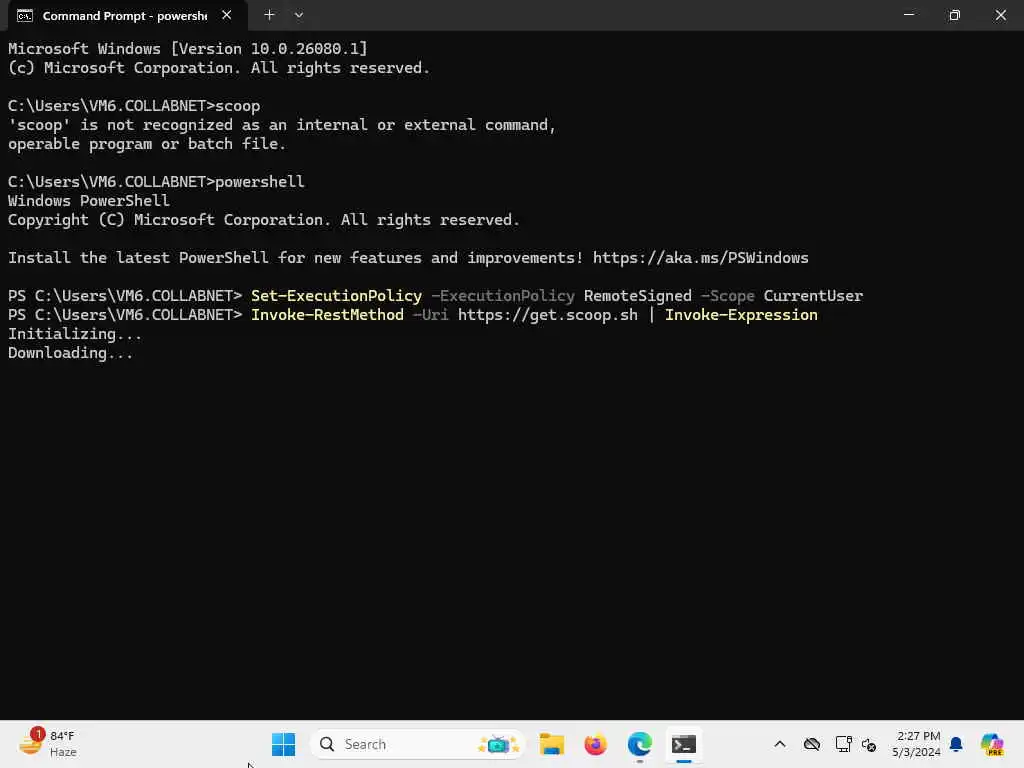Show hidden system tray icons
Screen dimensions: 1024x768
[x=780, y=744]
